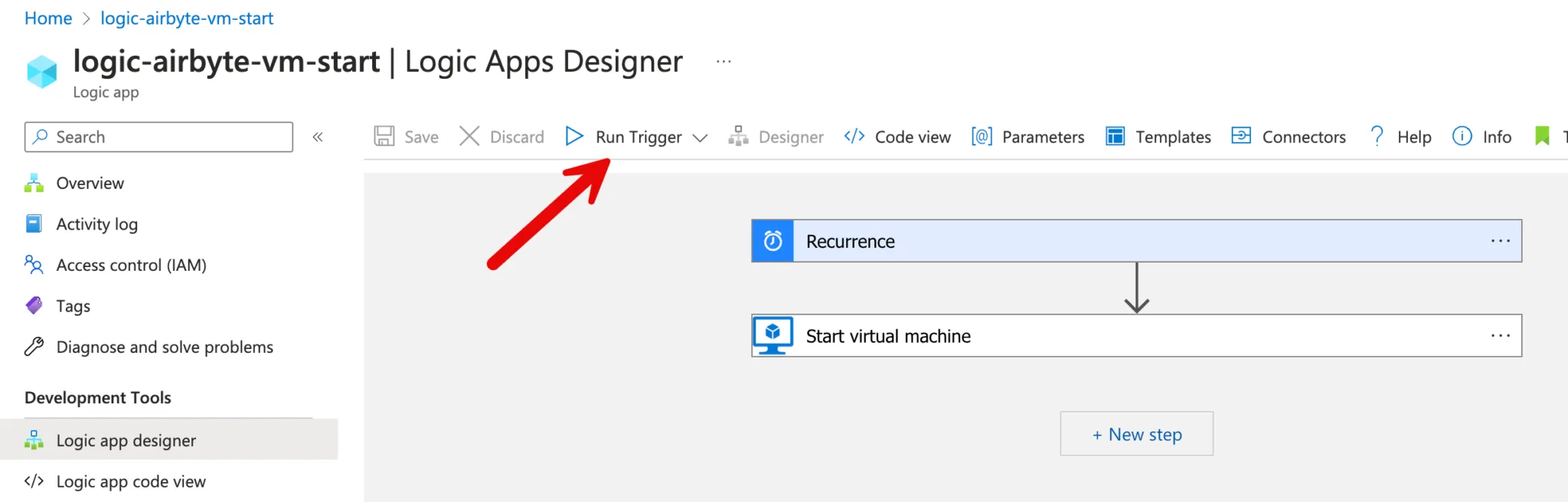This screenshot has width=1568, height=502.
Task: Click the Parameters icon in toolbar
Action: [982, 136]
